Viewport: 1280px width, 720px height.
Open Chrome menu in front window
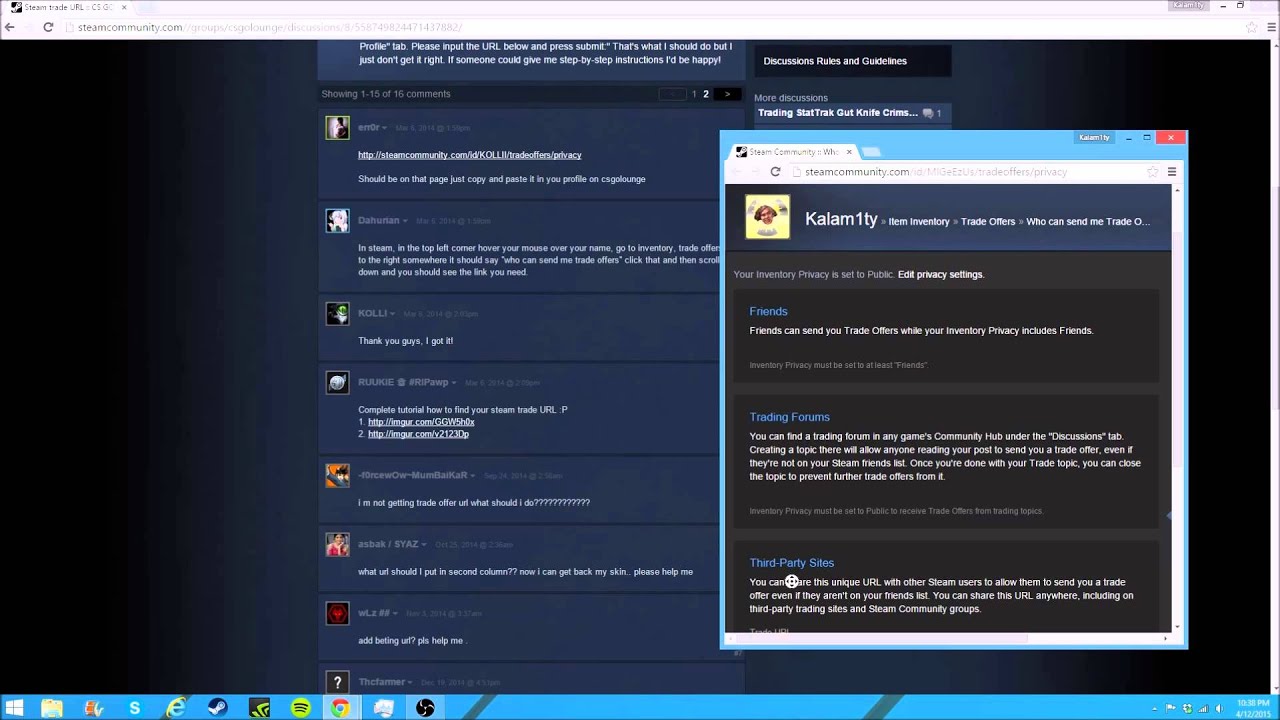[x=1172, y=172]
